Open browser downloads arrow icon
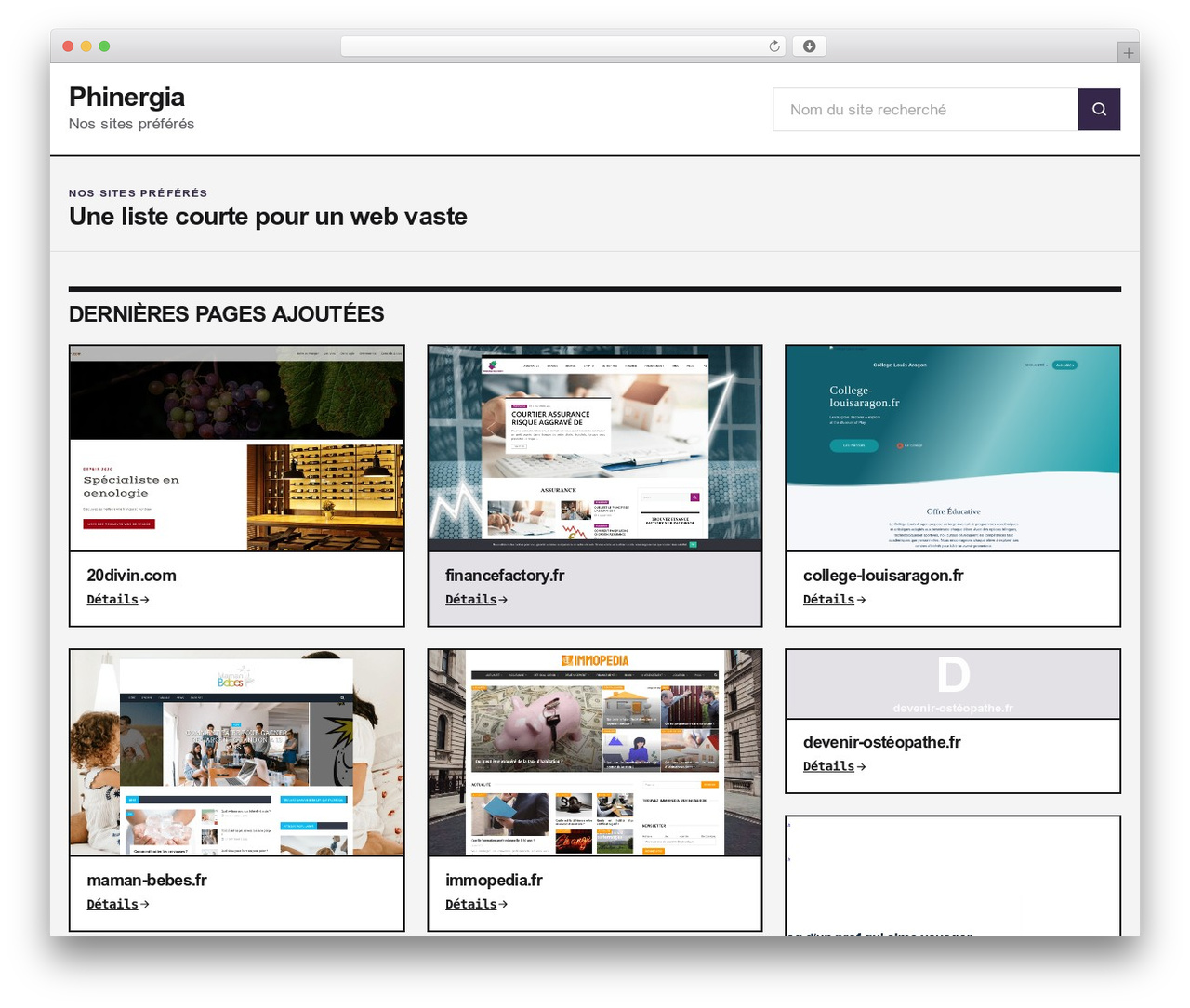The height and width of the screenshot is (1008, 1190). pos(809,46)
